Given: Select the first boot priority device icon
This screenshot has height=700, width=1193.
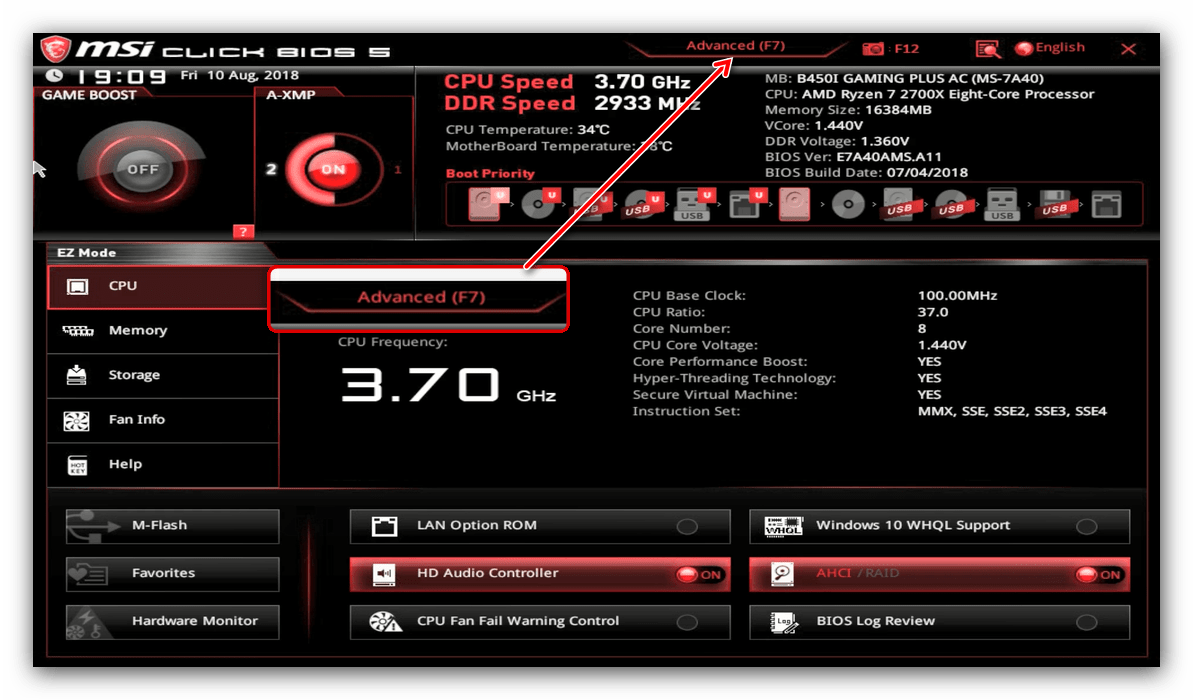Looking at the screenshot, I should (484, 205).
